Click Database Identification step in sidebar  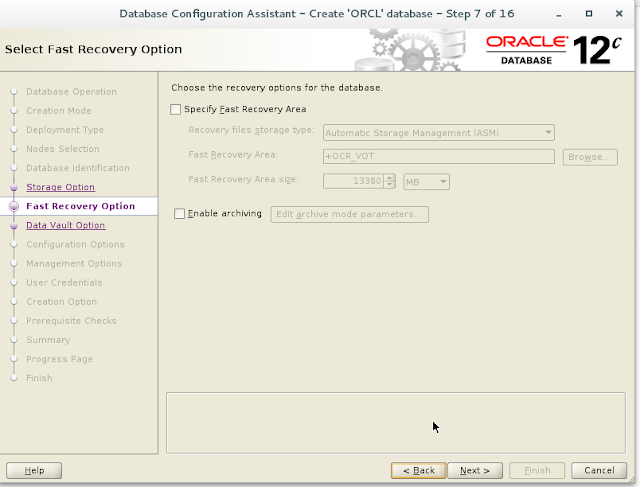(x=78, y=168)
